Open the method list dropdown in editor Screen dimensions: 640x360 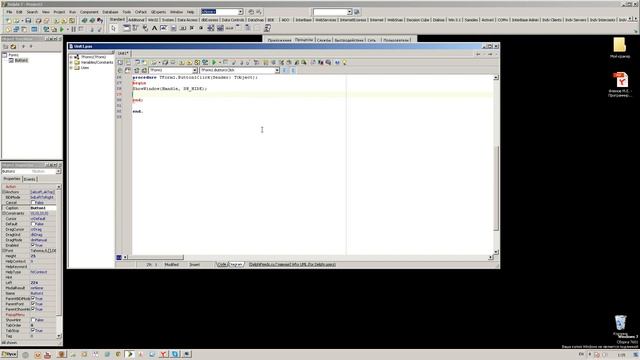tap(277, 70)
